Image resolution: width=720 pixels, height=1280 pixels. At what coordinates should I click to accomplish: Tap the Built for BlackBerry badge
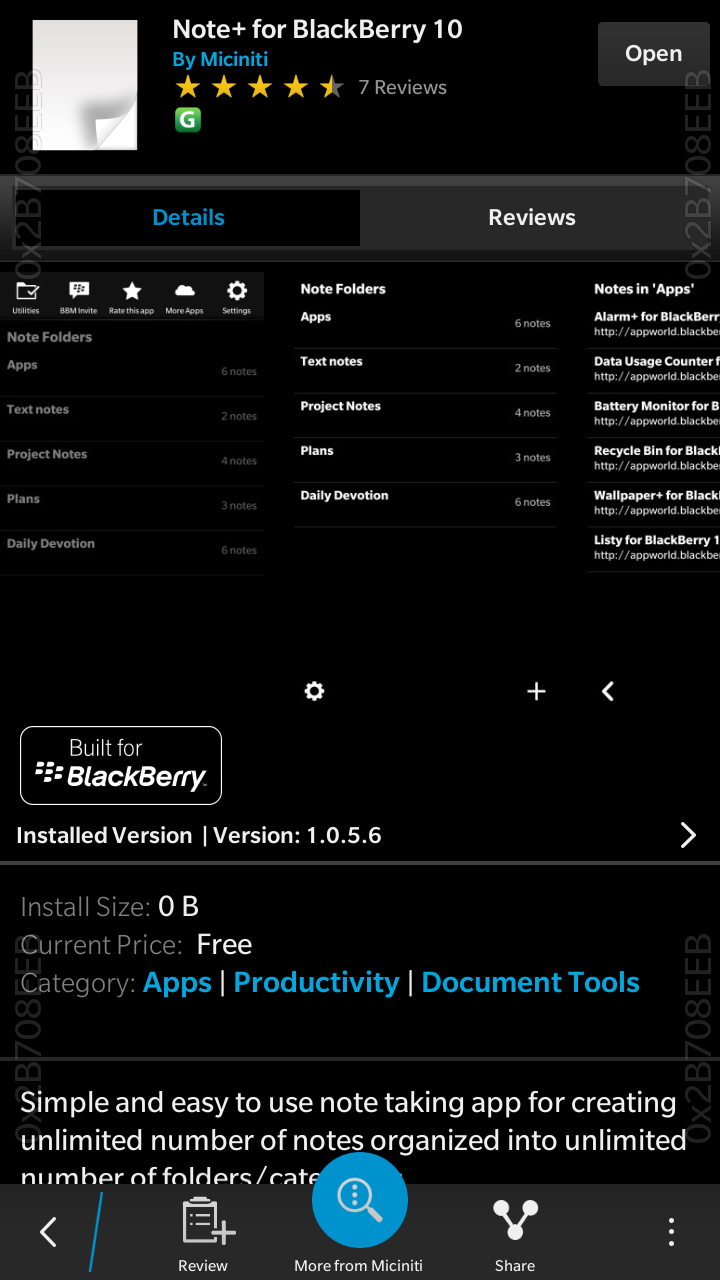click(121, 765)
